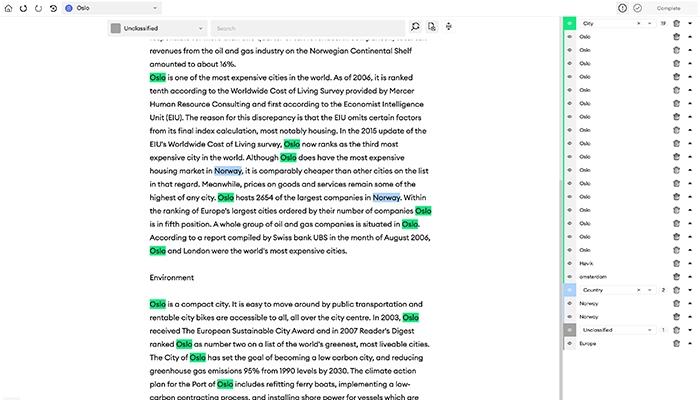
Task: Delete the Europe annotation
Action: (x=676, y=343)
